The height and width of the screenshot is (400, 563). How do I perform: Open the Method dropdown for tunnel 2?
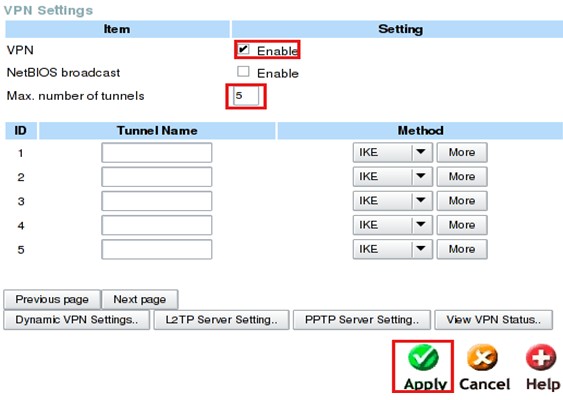tap(392, 177)
